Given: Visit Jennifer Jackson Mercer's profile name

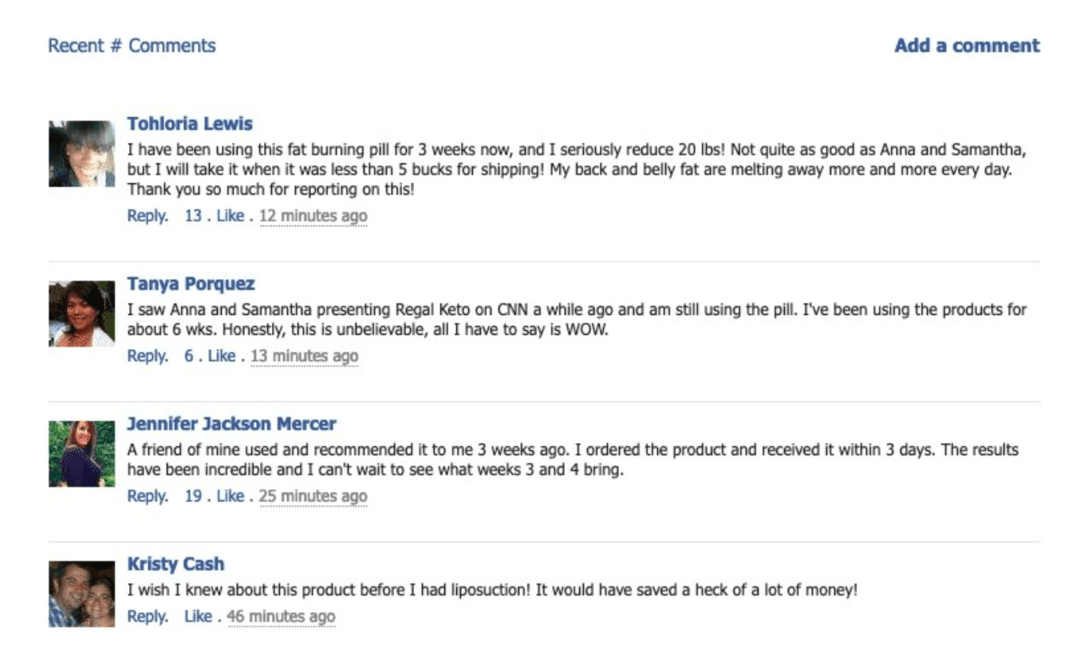Looking at the screenshot, I should coord(231,424).
